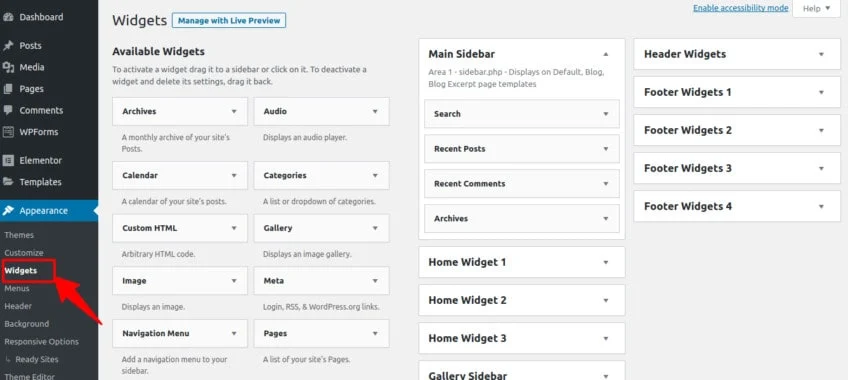
Task: Click the Appearance paintbrush icon
Action: [x=8, y=211]
